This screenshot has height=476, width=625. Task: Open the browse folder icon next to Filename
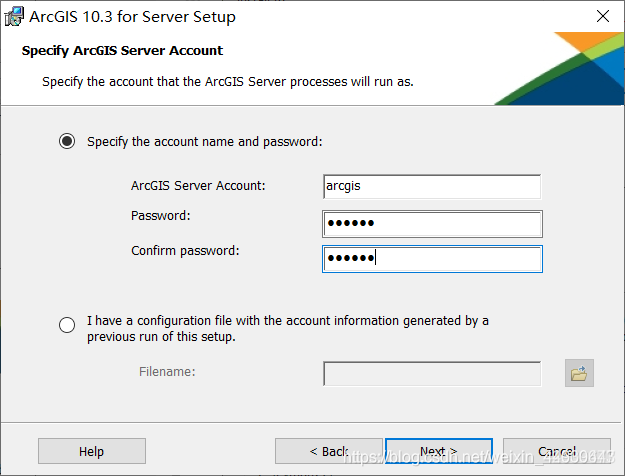click(579, 373)
